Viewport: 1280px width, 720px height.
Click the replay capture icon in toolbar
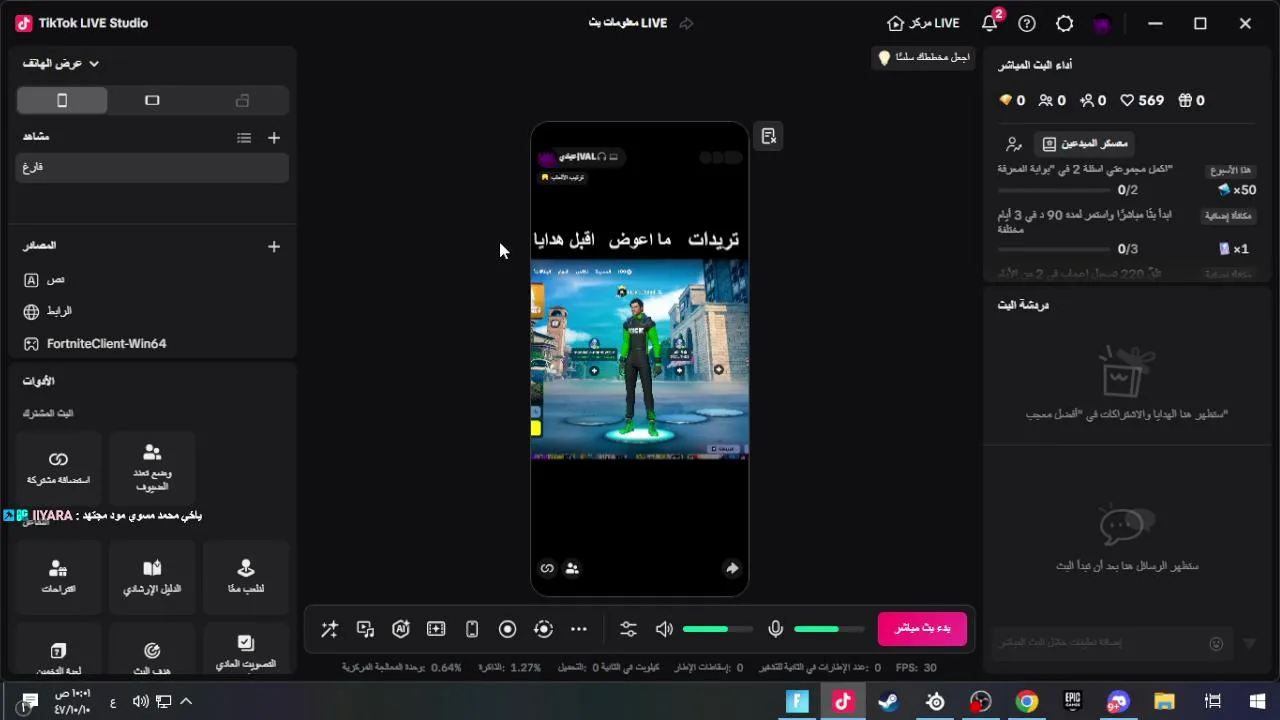(x=543, y=629)
